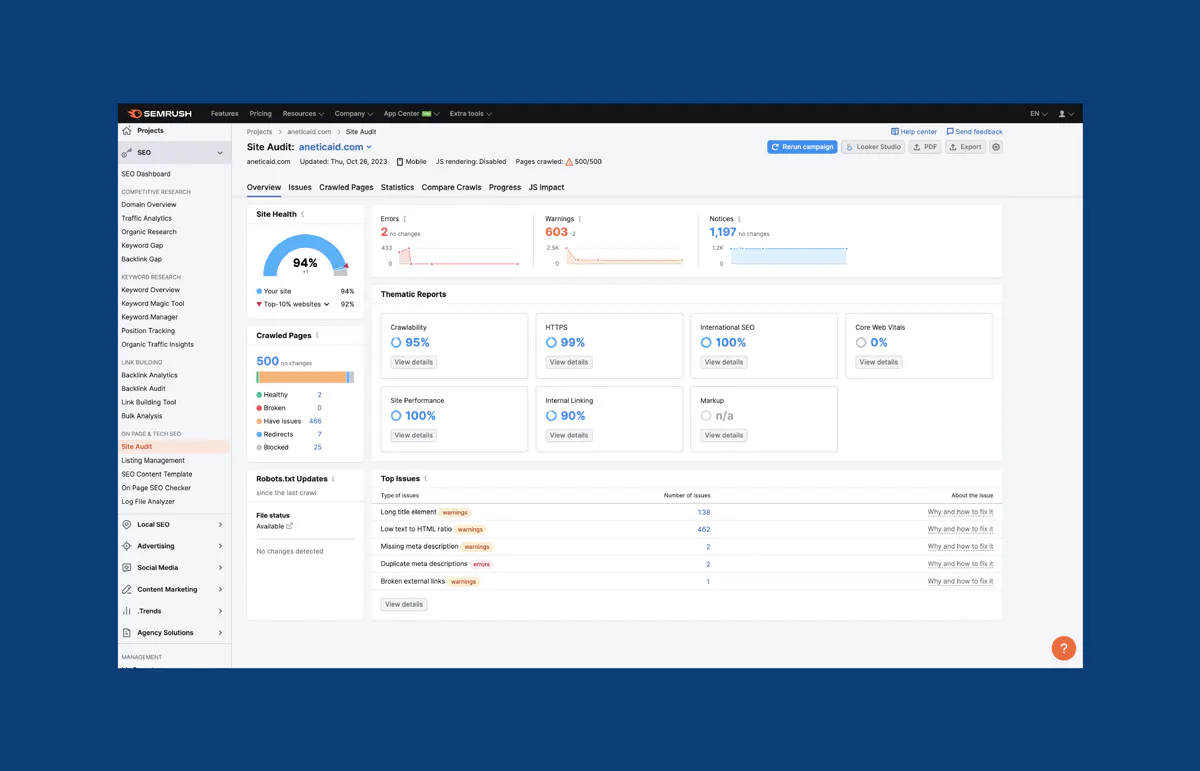The height and width of the screenshot is (771, 1200).
Task: Toggle the Broken legend in Crawled Pages
Action: coord(273,408)
